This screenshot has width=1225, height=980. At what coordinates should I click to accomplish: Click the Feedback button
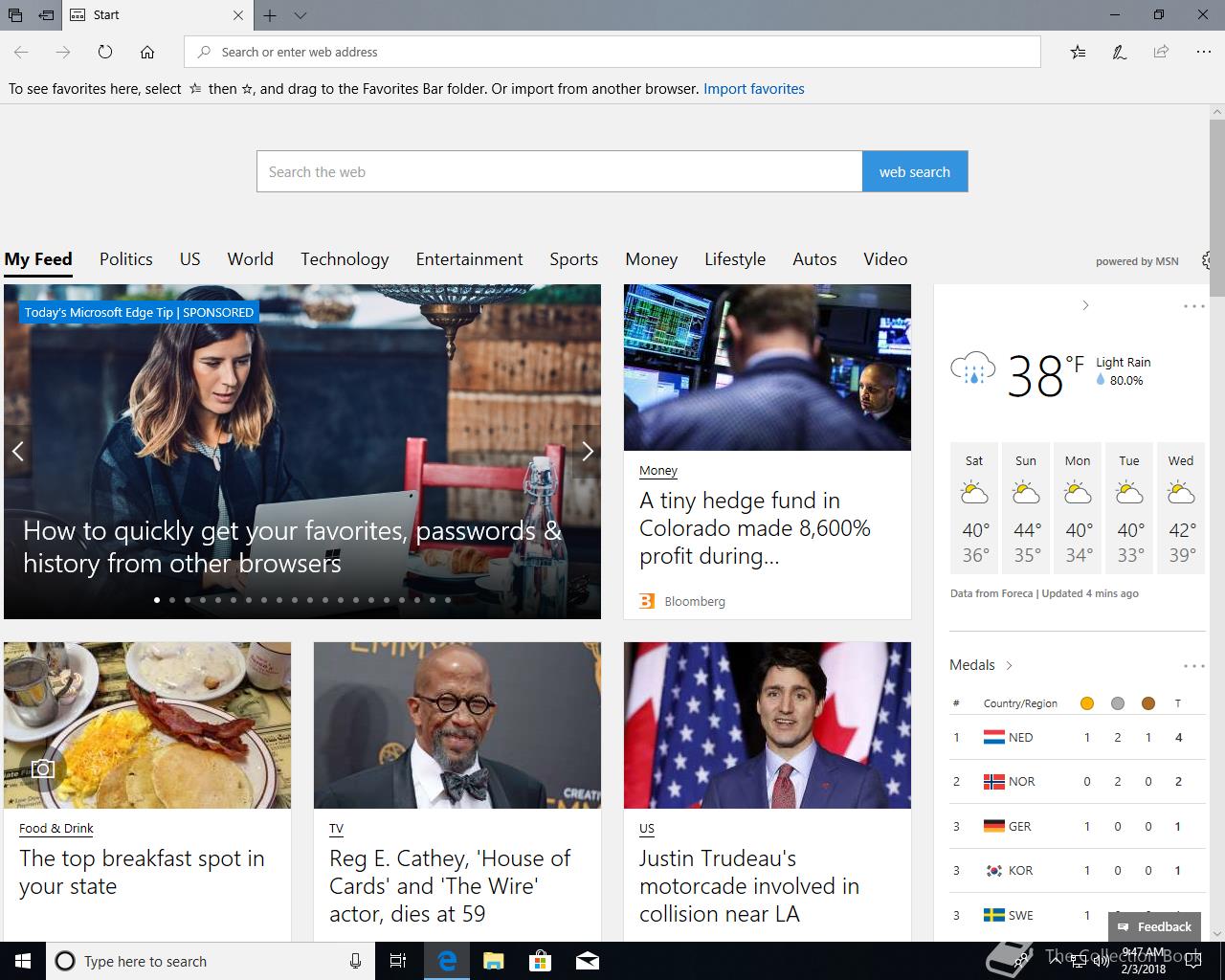(1154, 926)
